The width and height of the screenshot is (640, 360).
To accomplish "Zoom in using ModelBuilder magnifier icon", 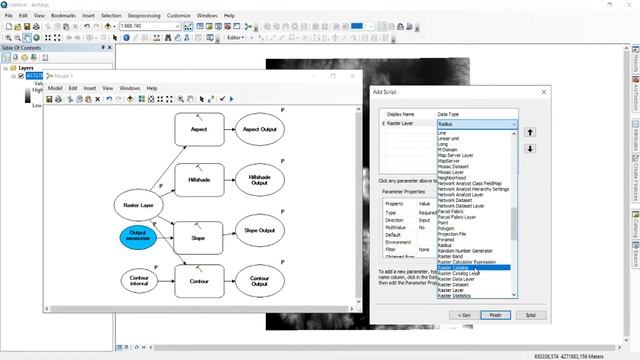I will tap(180, 99).
